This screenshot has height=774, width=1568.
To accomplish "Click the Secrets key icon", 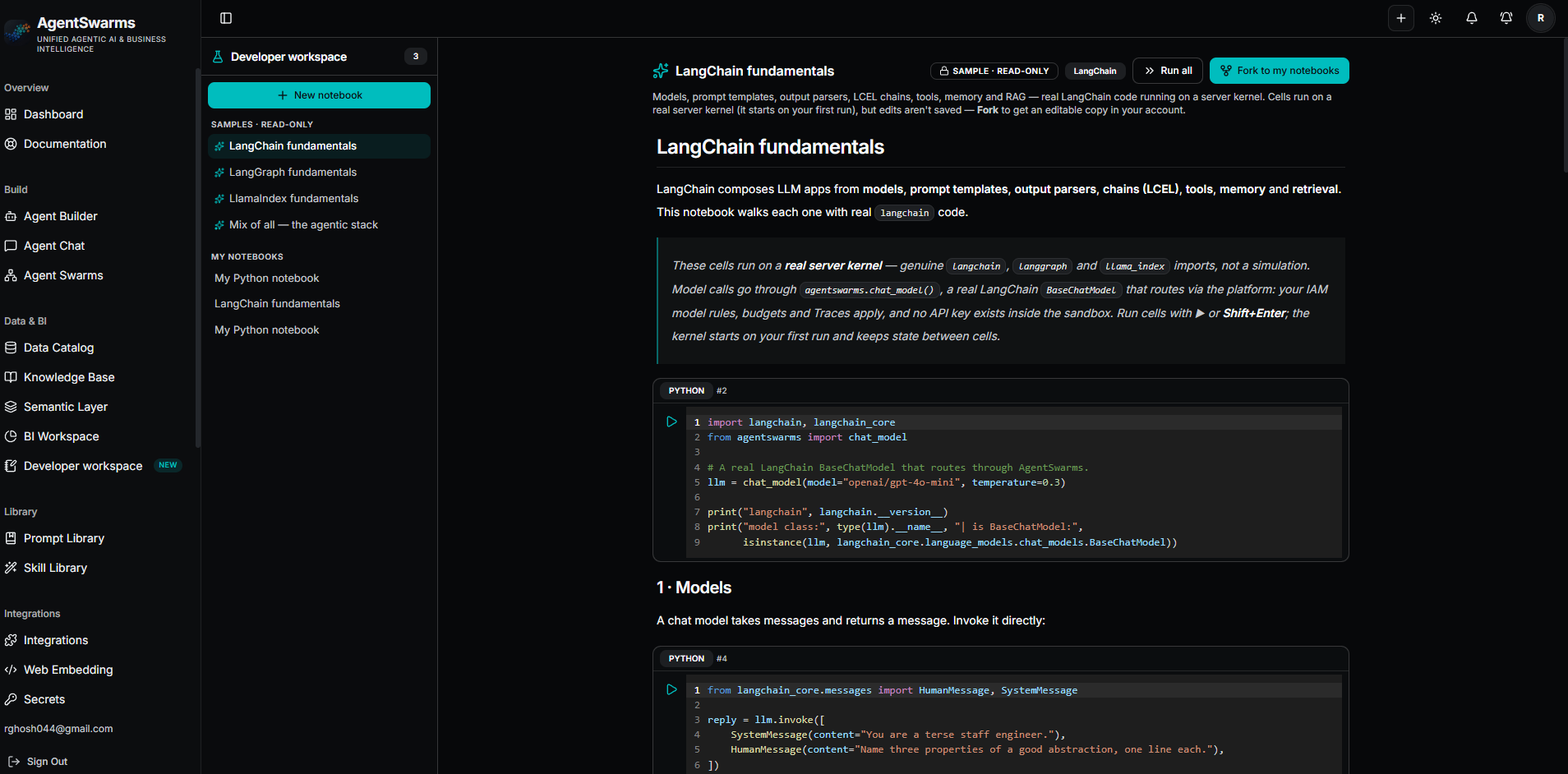I will coord(11,699).
